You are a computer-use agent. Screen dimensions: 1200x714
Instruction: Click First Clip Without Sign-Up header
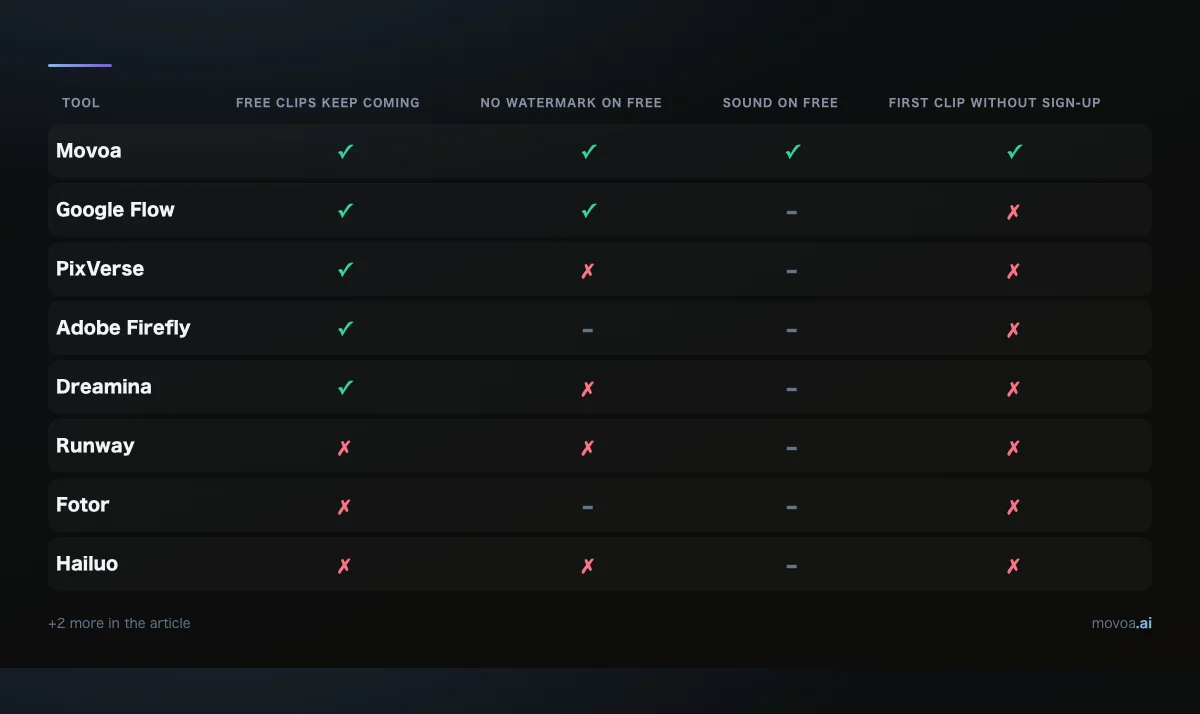995,103
